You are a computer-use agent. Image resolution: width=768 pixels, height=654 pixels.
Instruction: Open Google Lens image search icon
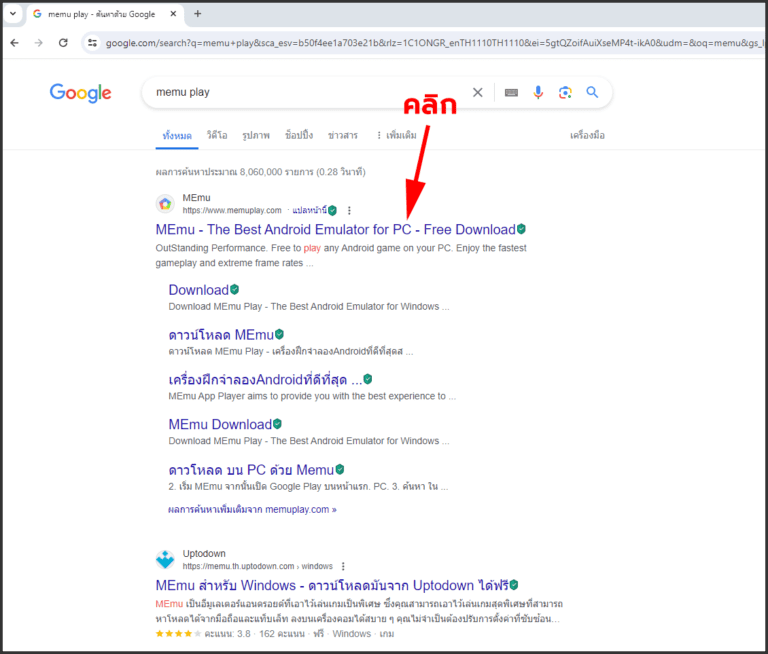point(565,92)
